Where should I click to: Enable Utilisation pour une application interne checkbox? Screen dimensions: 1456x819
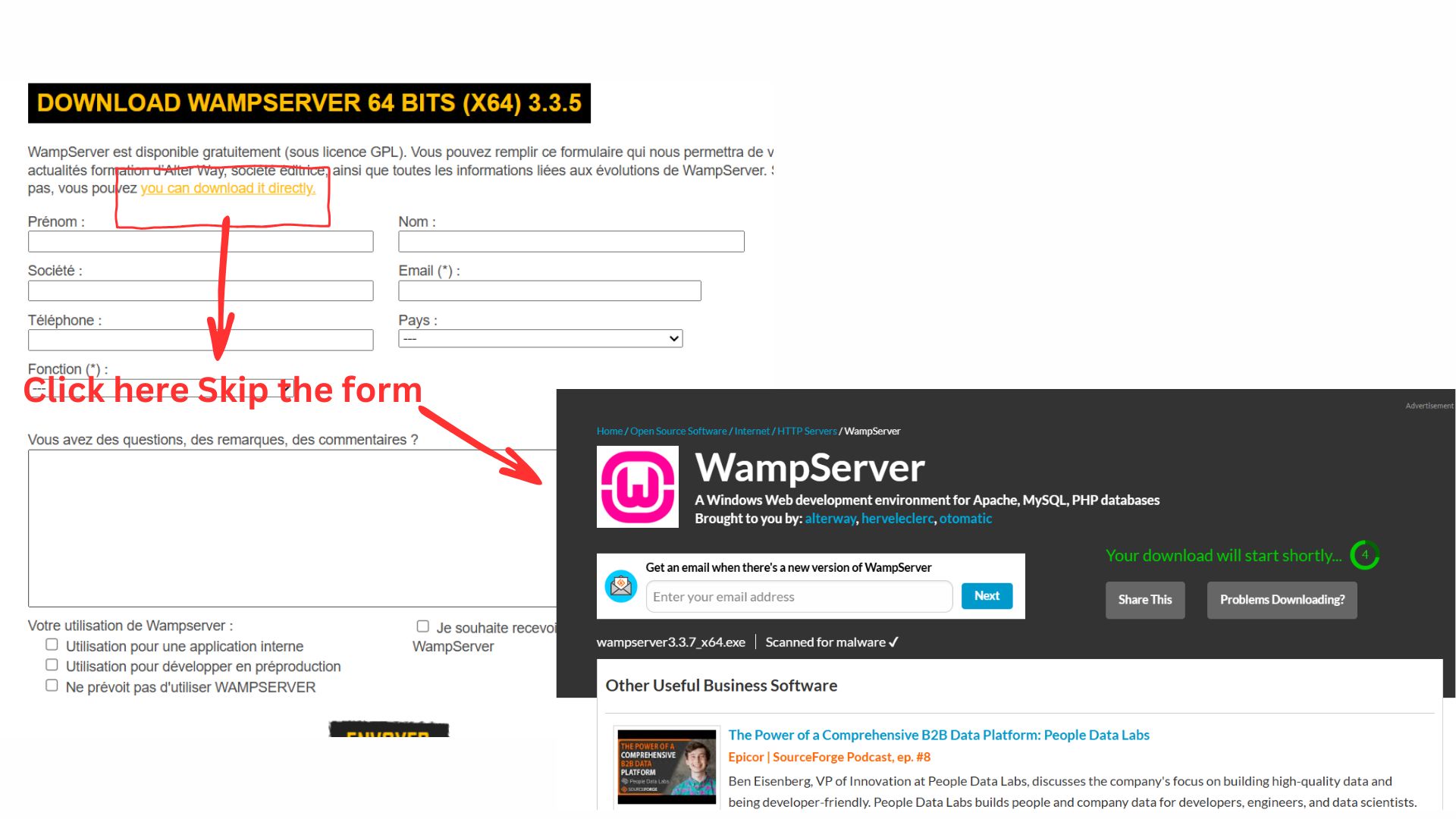click(x=52, y=644)
